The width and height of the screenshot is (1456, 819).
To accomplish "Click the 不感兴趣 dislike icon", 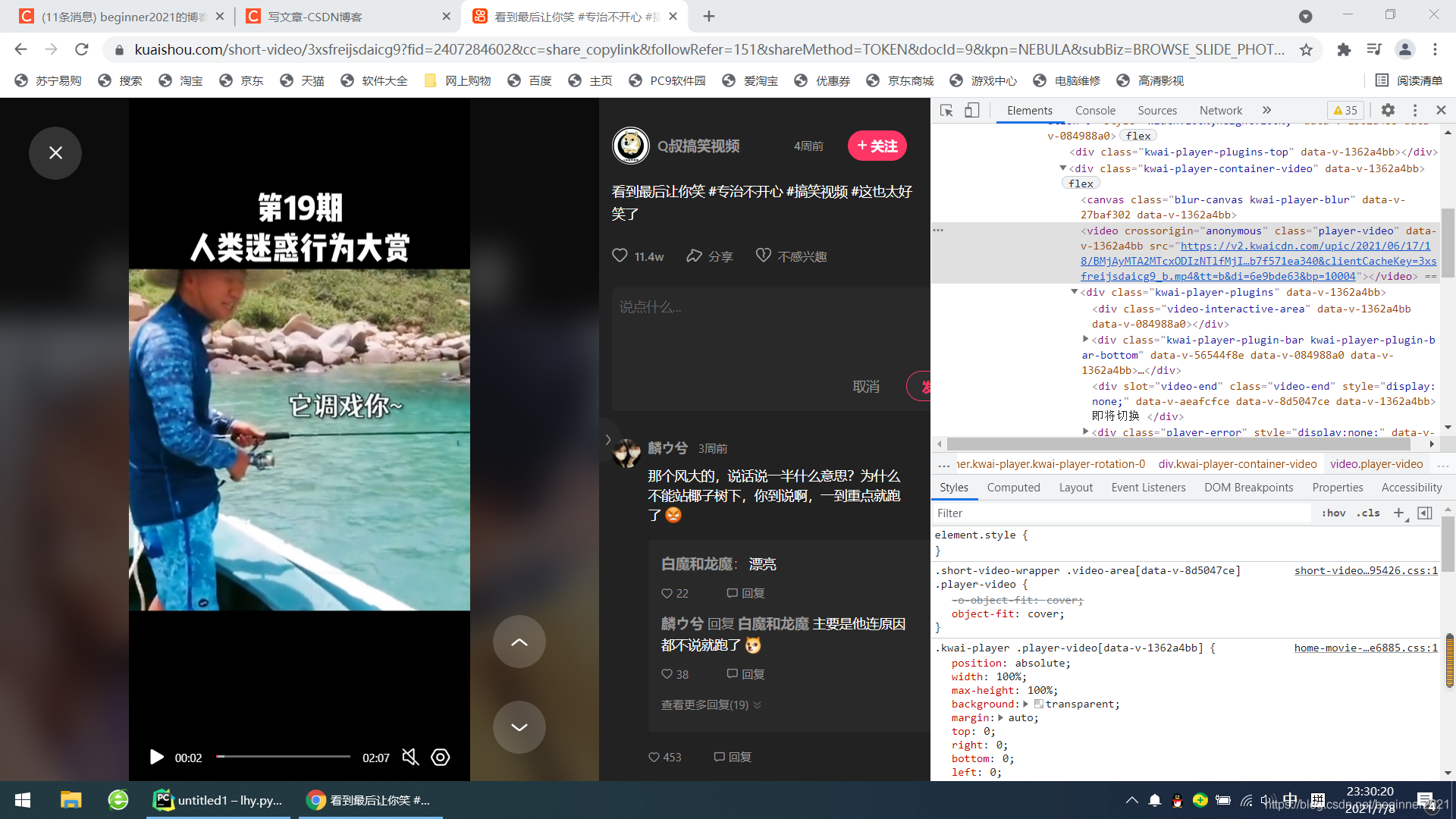I will point(762,255).
